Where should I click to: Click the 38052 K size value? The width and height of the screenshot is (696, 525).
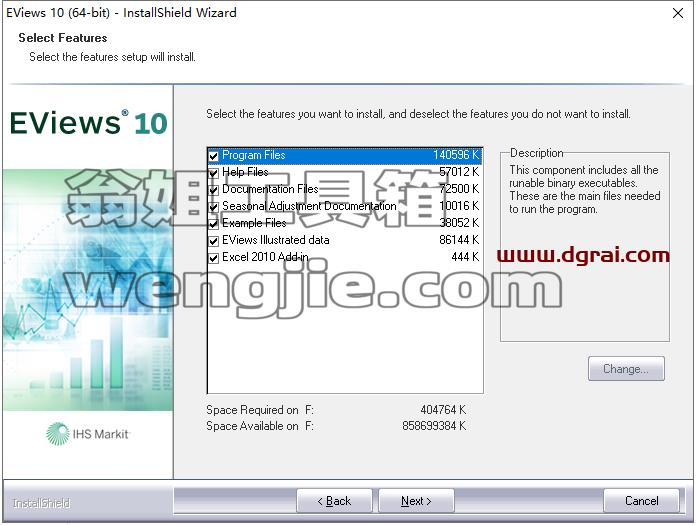[459, 223]
